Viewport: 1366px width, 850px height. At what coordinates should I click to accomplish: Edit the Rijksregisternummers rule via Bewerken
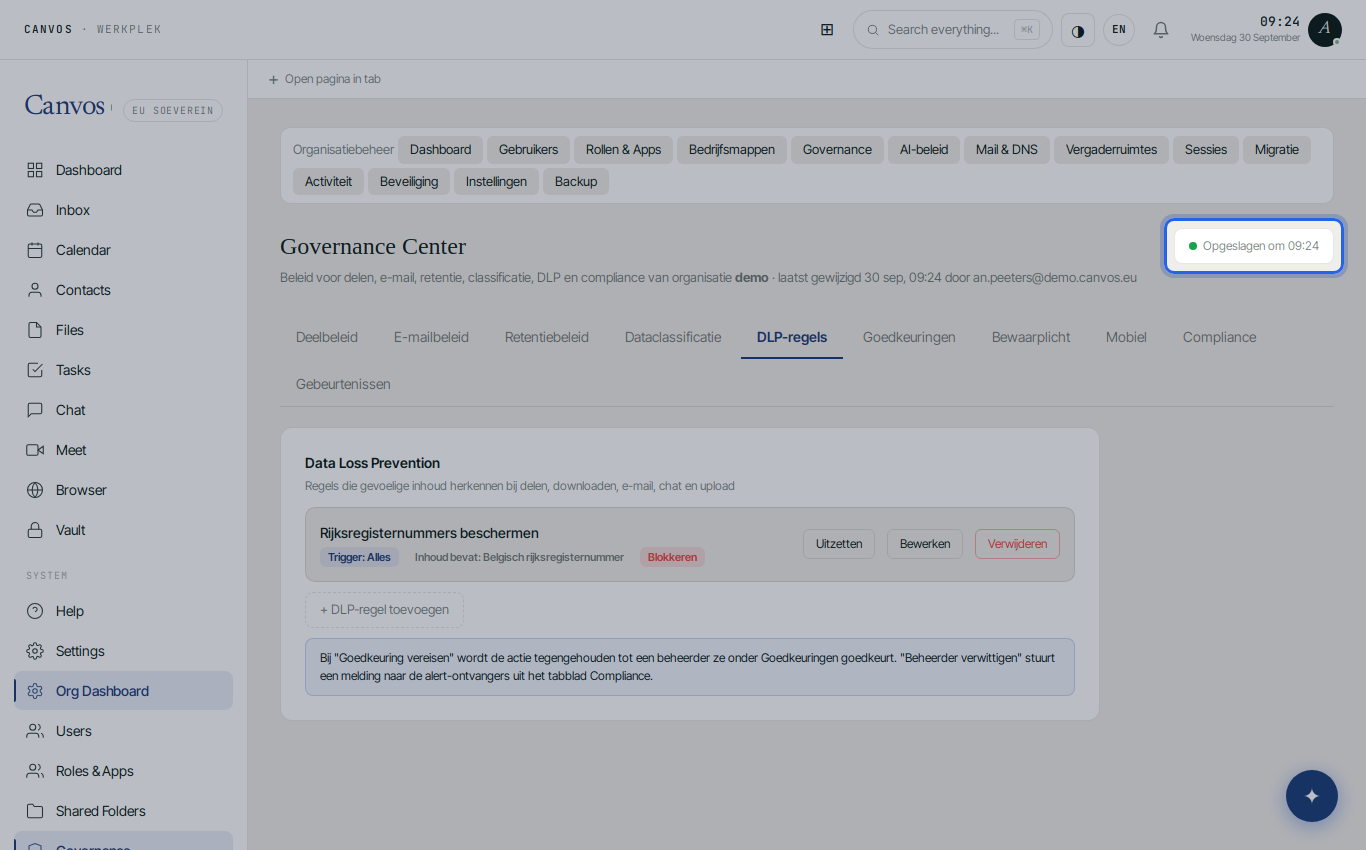click(x=925, y=544)
